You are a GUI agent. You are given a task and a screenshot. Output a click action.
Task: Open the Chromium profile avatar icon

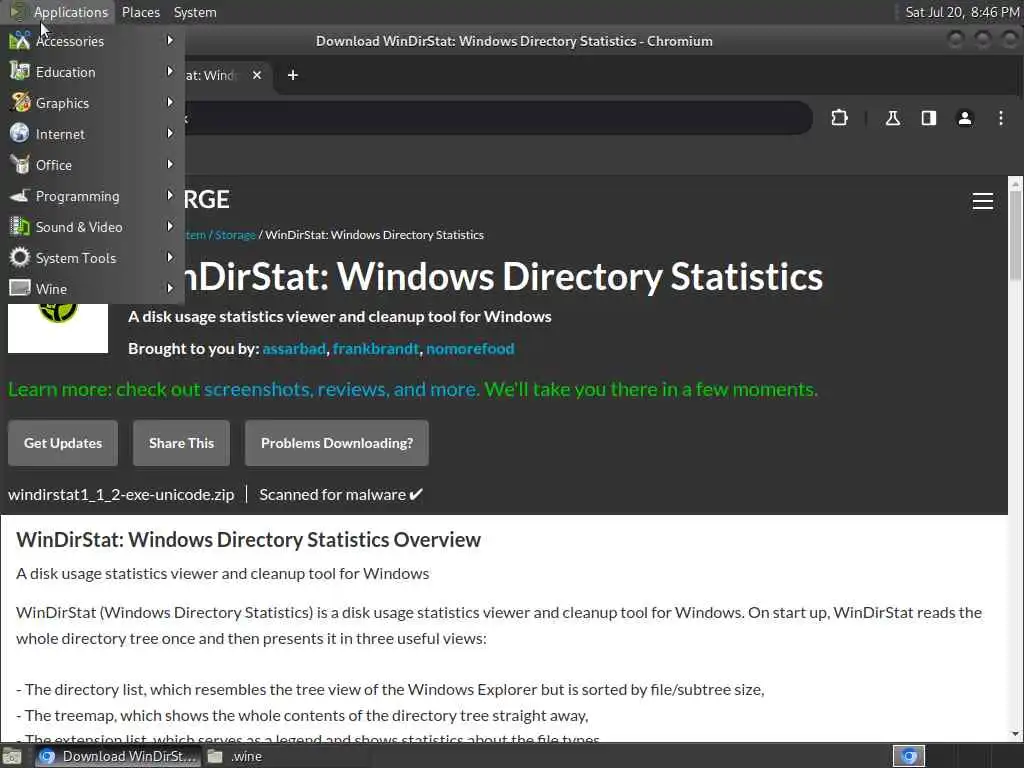tap(965, 118)
